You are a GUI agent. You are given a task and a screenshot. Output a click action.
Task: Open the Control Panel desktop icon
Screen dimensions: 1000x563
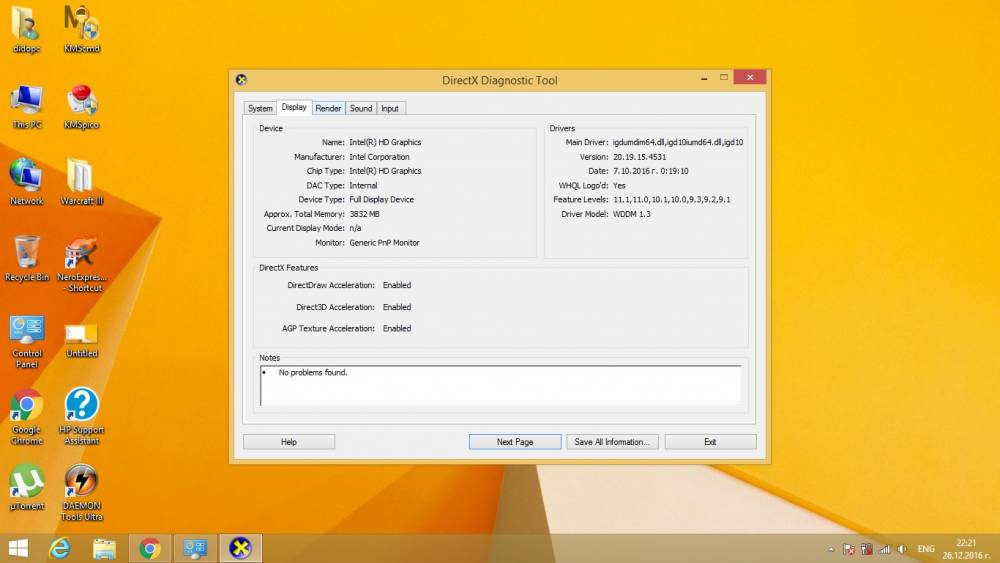click(x=26, y=341)
